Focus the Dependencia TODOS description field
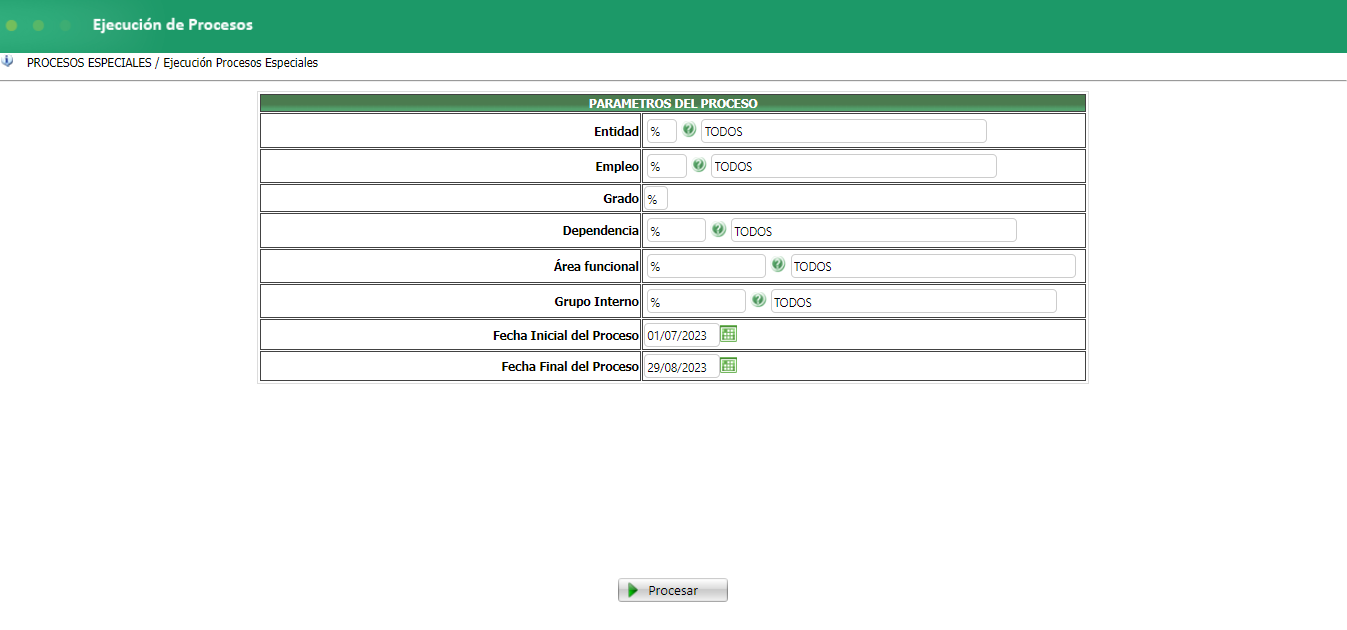The height and width of the screenshot is (630, 1347). coord(874,231)
